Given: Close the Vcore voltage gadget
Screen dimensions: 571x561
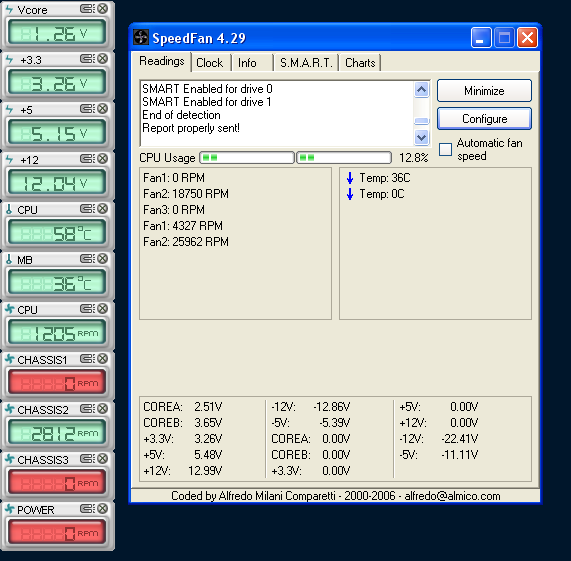Looking at the screenshot, I should (x=103, y=8).
